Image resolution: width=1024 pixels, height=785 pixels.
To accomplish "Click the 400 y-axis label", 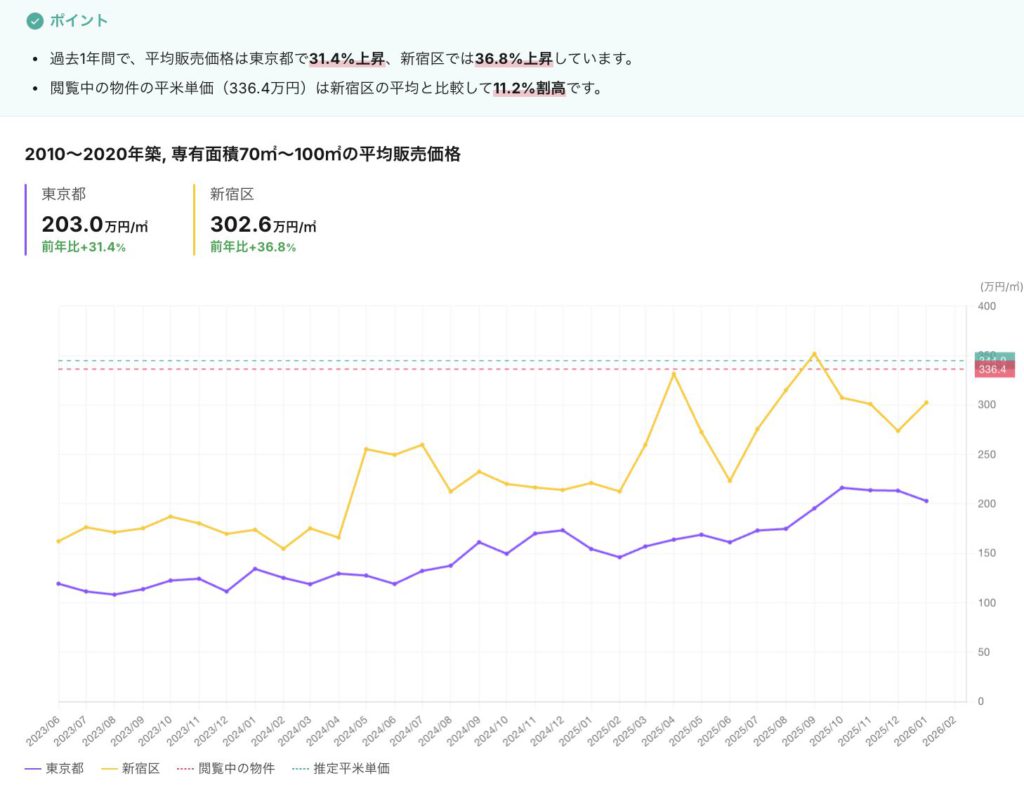I will pos(986,306).
